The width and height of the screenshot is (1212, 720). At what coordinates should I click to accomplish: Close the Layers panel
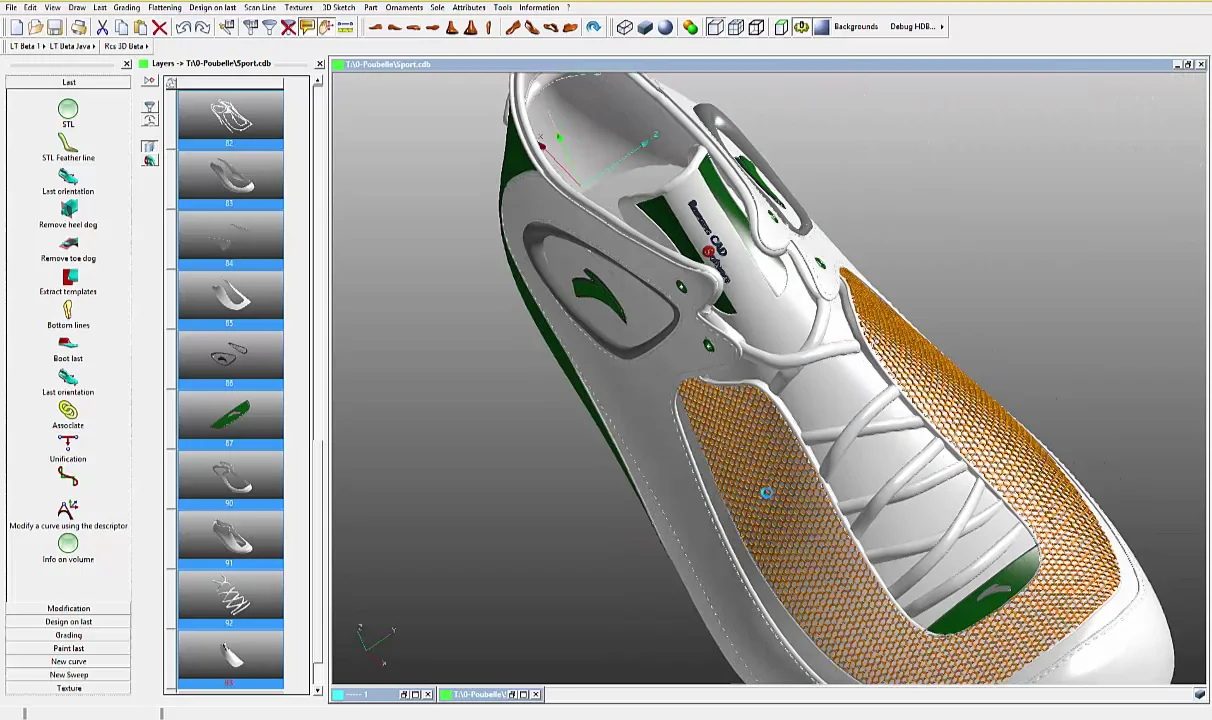click(319, 64)
